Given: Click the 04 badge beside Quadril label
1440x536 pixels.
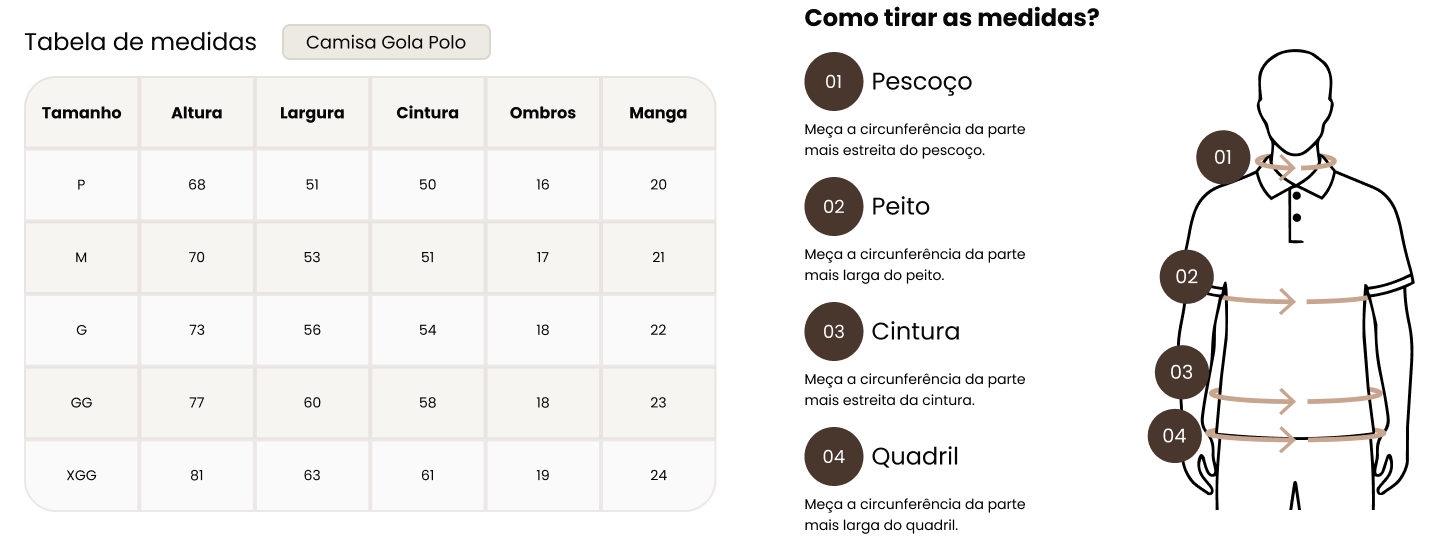Looking at the screenshot, I should coord(834,457).
